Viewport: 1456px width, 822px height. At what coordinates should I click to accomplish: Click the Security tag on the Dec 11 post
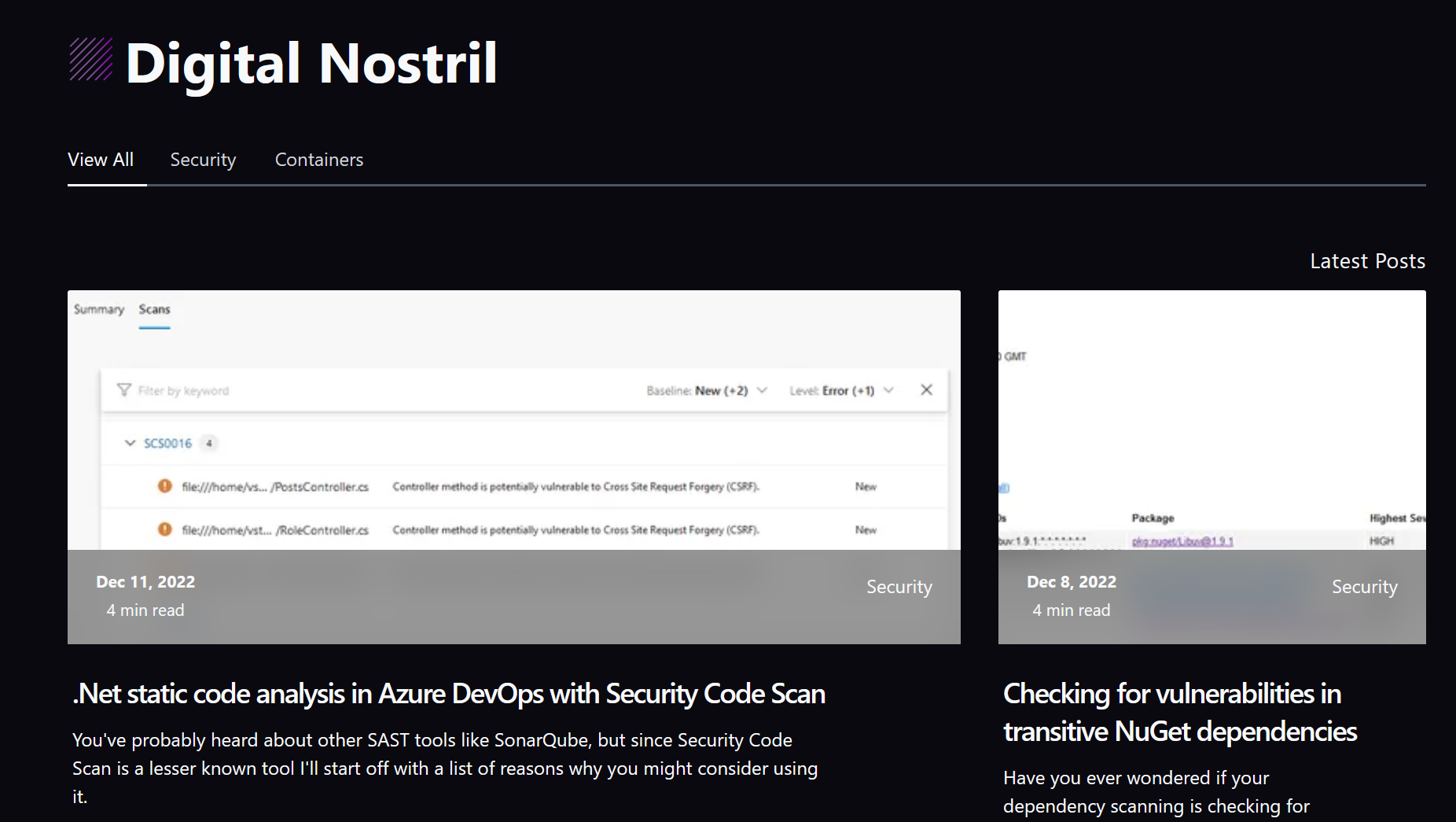(x=899, y=587)
